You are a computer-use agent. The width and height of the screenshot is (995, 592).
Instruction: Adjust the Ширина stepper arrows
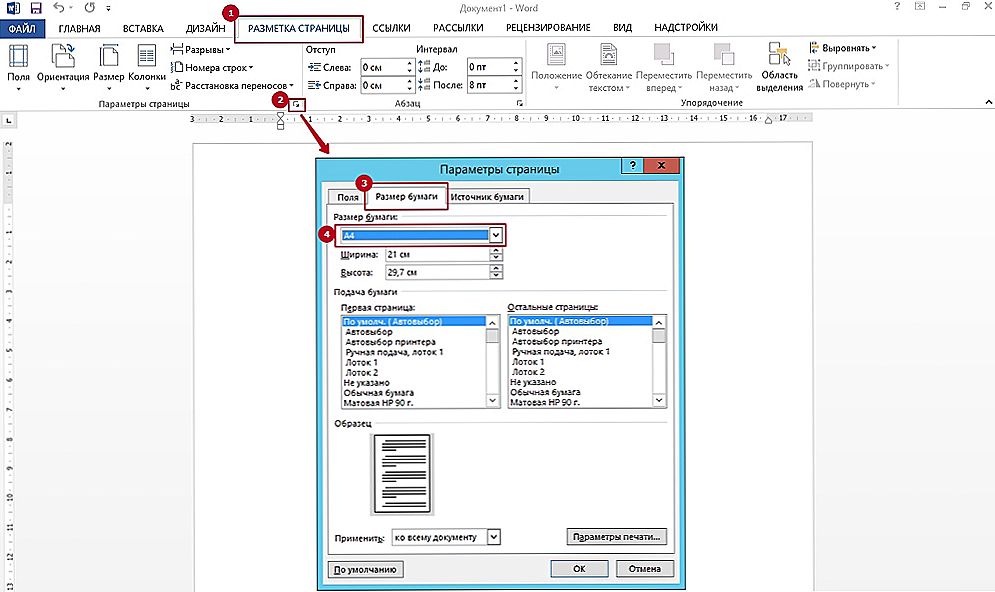point(496,254)
